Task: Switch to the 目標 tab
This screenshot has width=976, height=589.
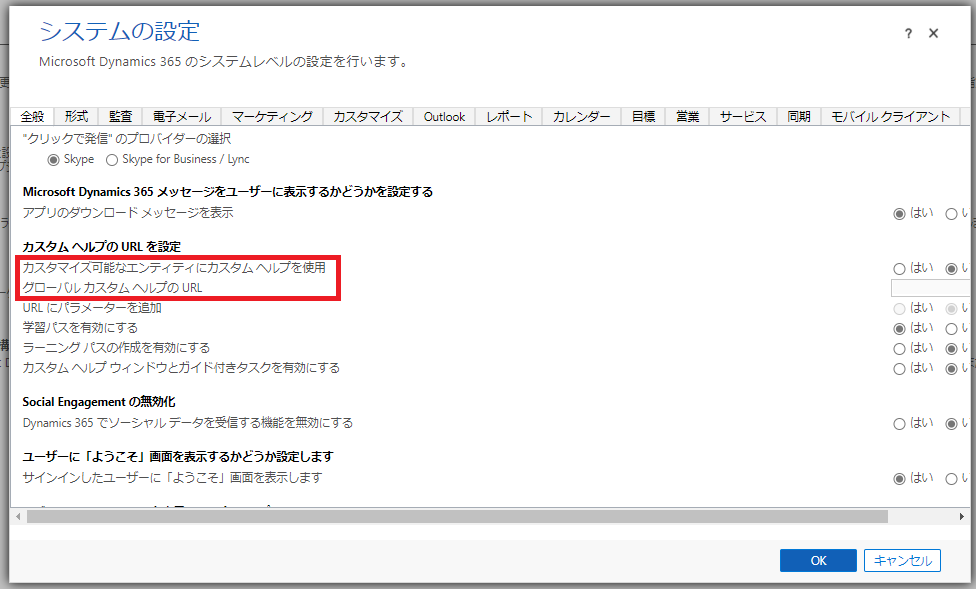Action: tap(643, 116)
